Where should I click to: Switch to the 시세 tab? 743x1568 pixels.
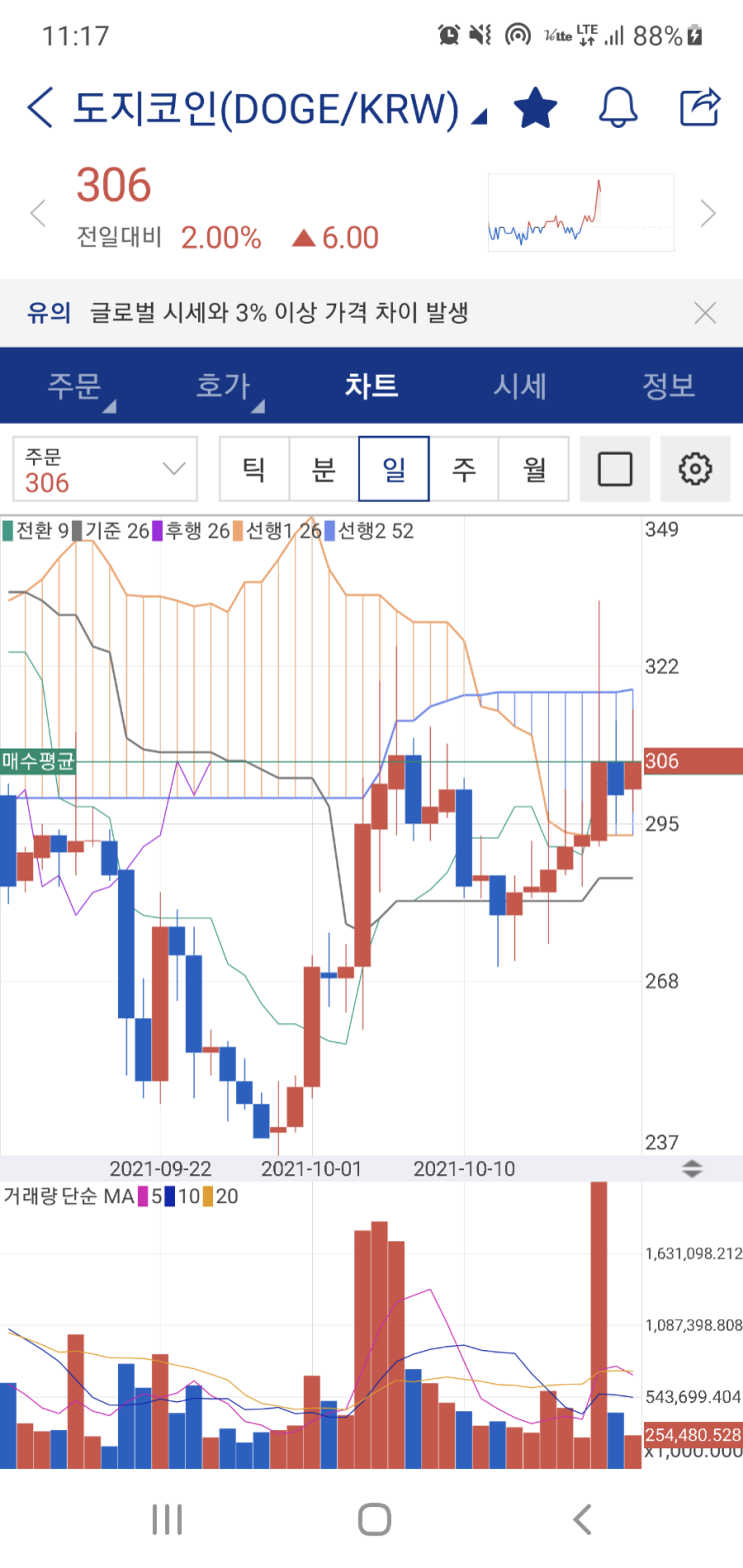click(520, 386)
